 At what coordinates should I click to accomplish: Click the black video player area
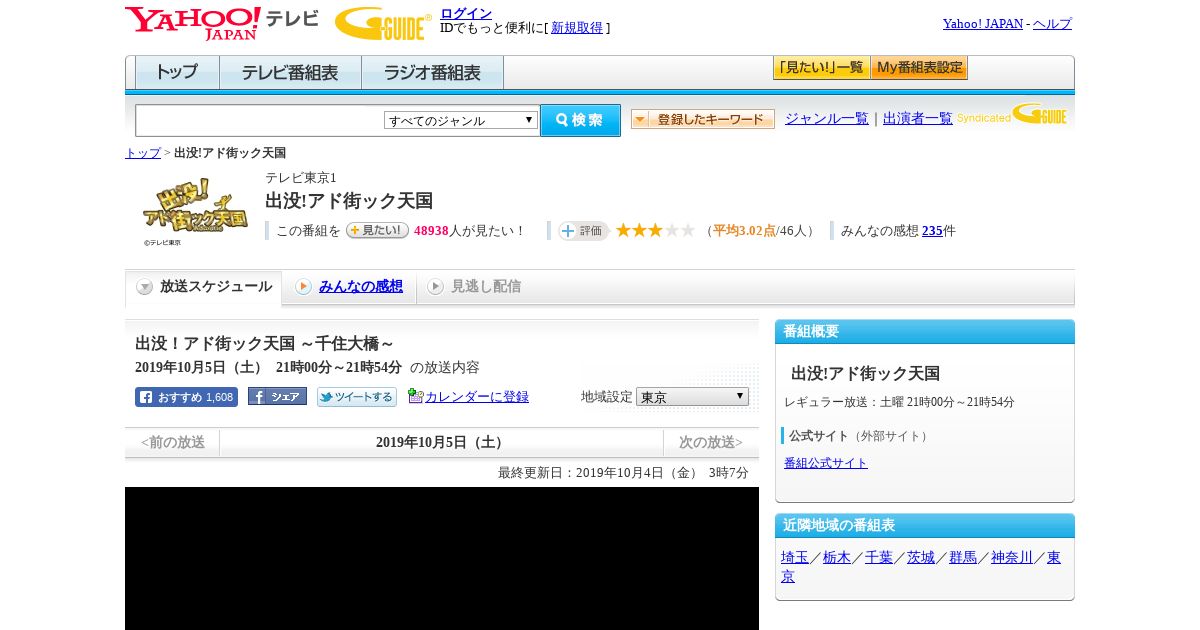coord(442,558)
